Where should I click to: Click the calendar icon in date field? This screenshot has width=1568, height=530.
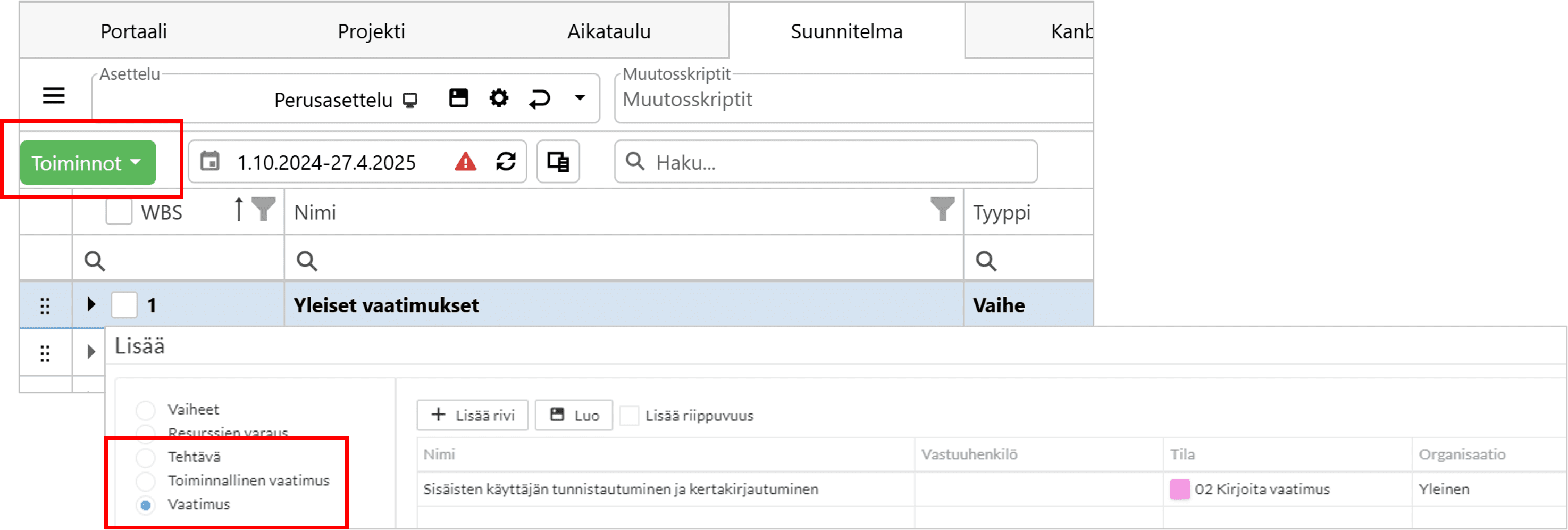coord(210,161)
